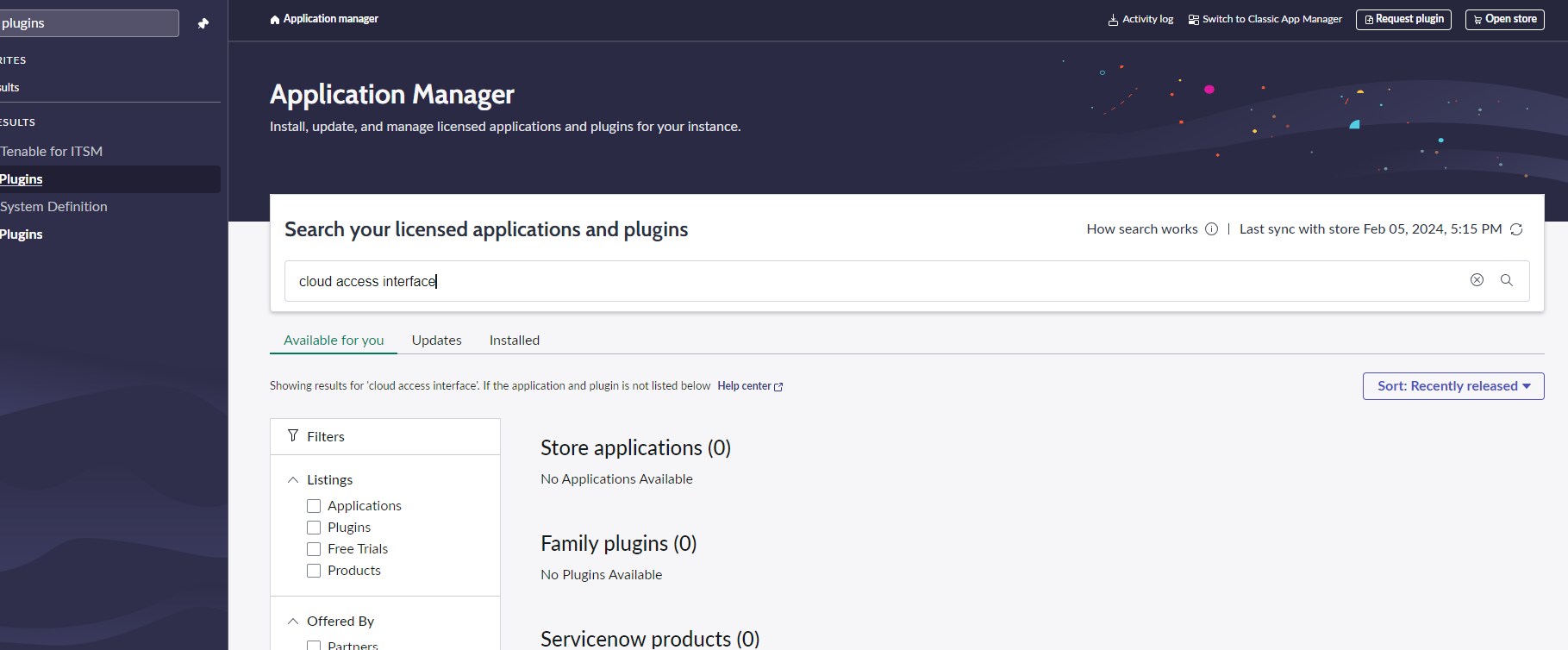Clear the search text with the X icon

pos(1477,280)
